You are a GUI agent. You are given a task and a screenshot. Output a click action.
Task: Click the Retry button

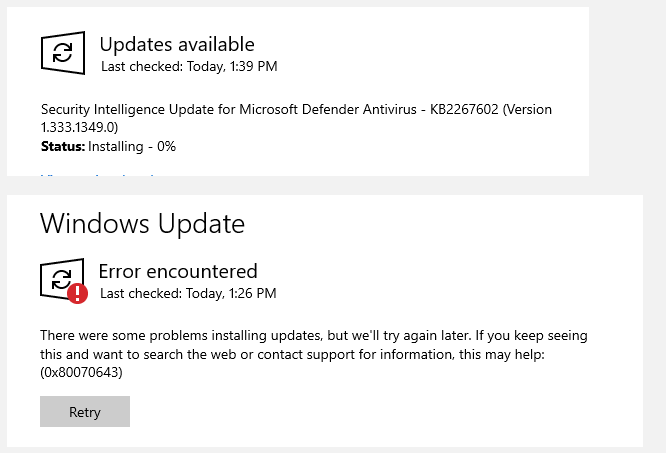tap(85, 411)
